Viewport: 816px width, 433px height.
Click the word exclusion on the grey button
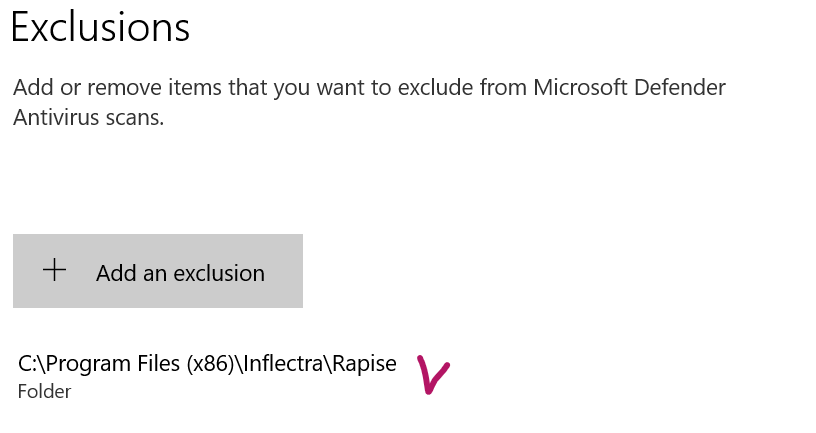click(219, 273)
